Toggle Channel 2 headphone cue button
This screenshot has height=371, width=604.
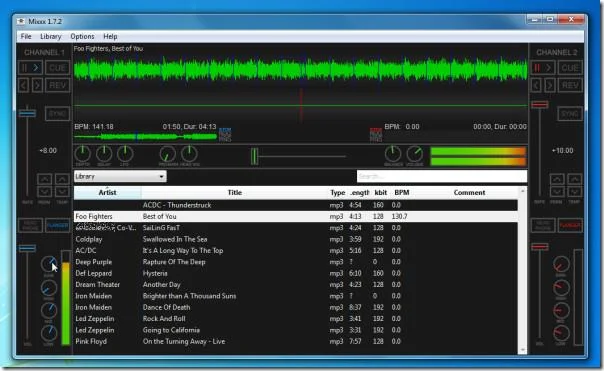pos(543,225)
